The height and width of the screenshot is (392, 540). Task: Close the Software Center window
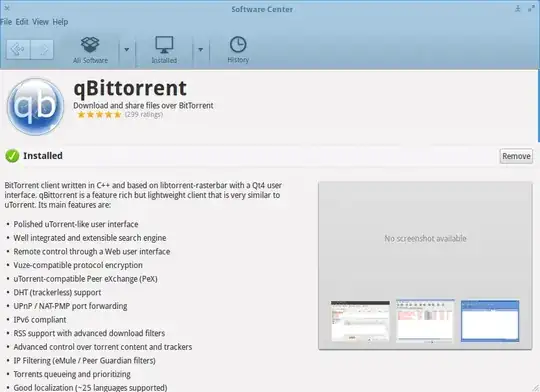(7, 8)
